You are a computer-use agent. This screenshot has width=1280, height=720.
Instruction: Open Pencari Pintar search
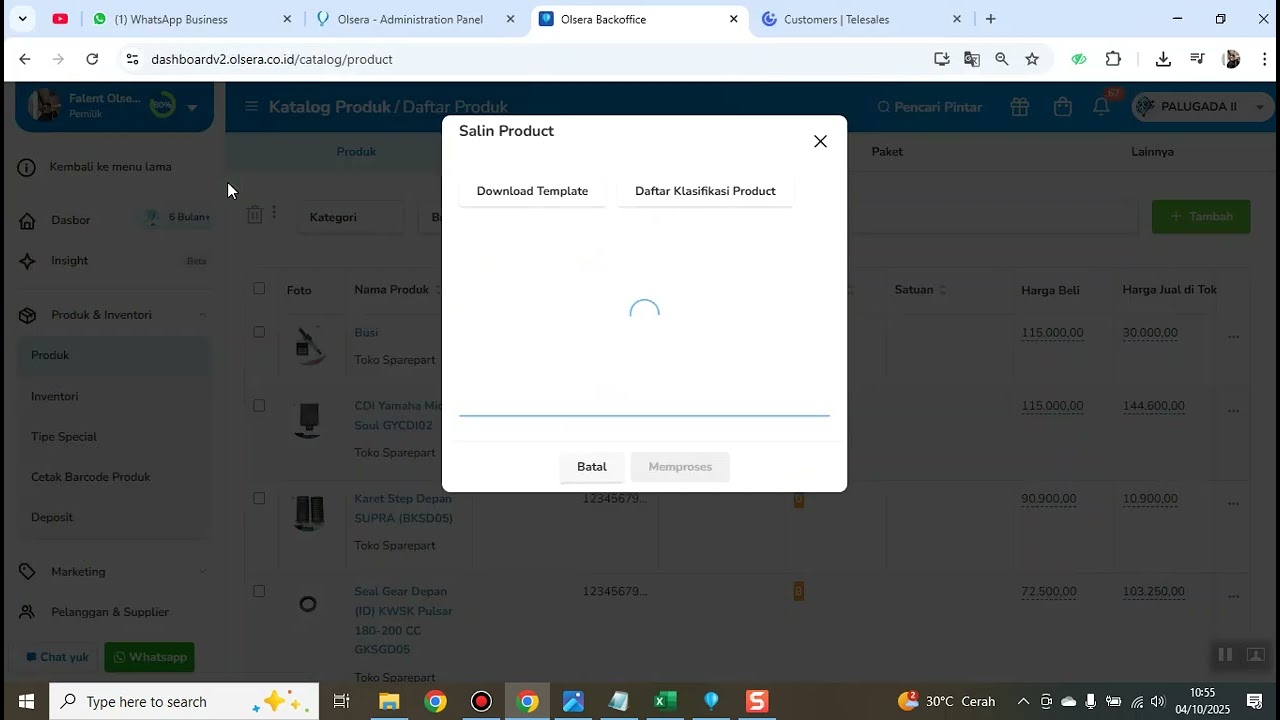tap(929, 107)
